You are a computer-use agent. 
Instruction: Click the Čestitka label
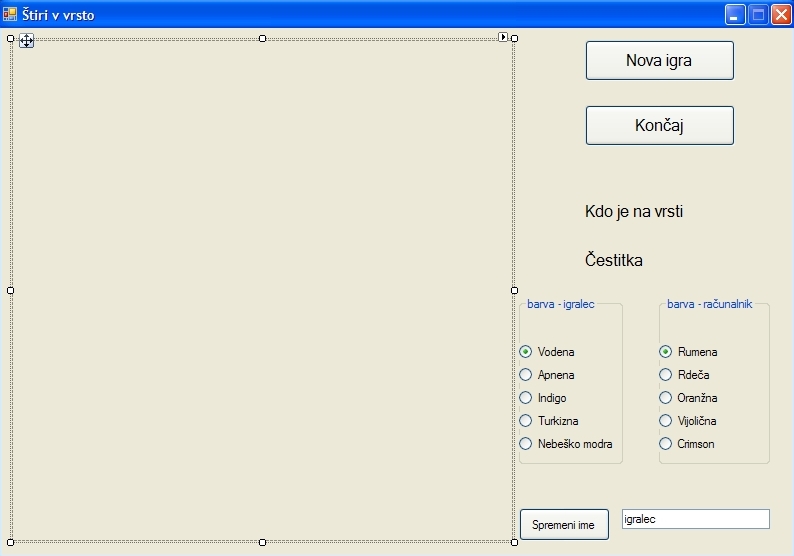pos(613,261)
